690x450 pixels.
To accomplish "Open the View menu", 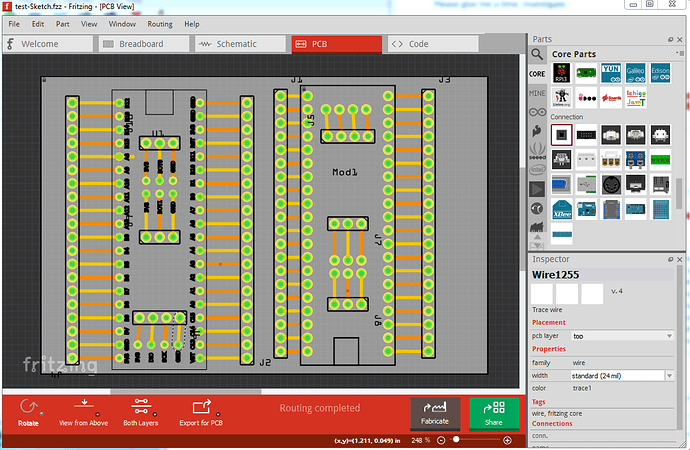I will pos(89,24).
